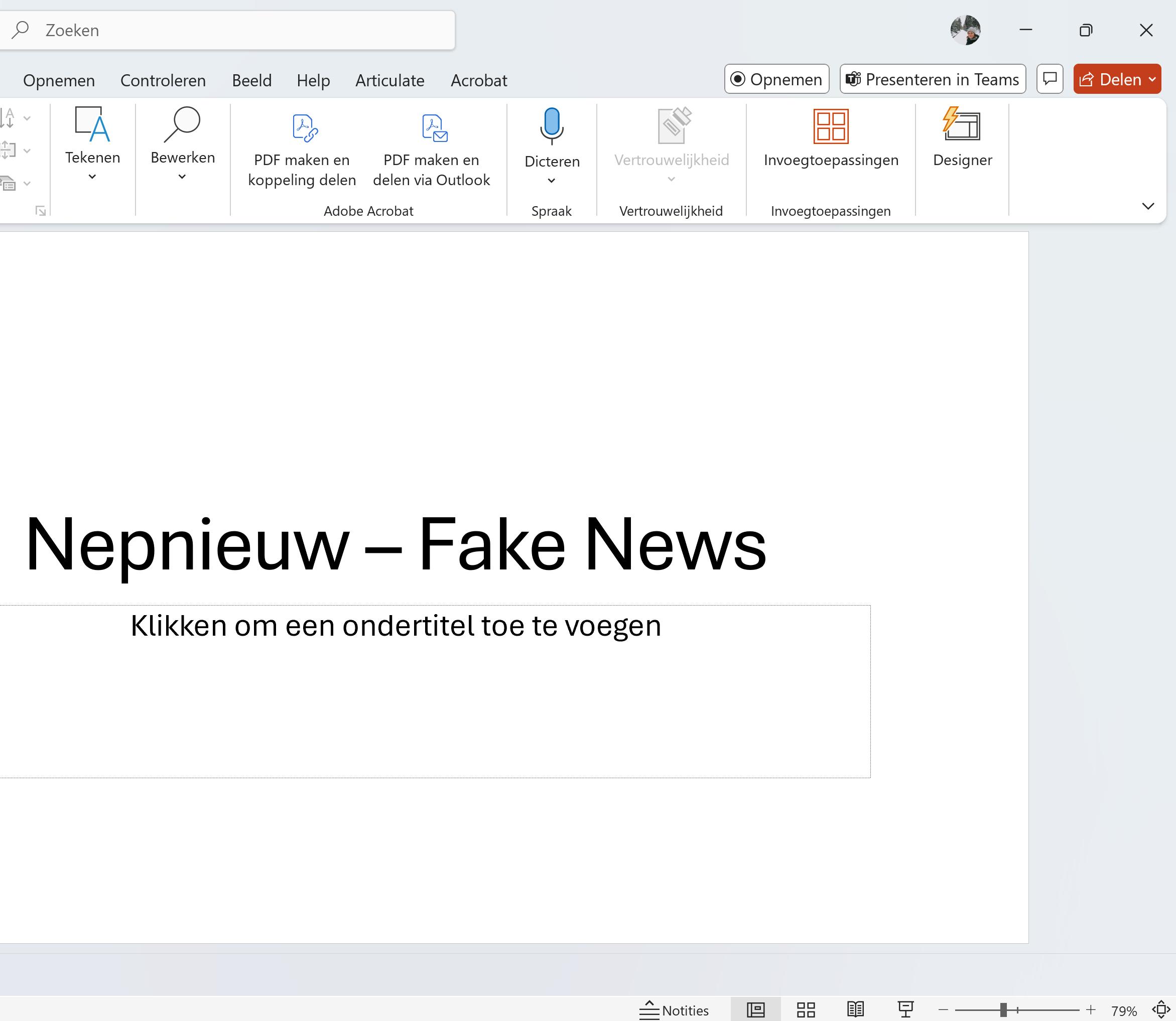
Task: Open the Designer pane
Action: 962,137
